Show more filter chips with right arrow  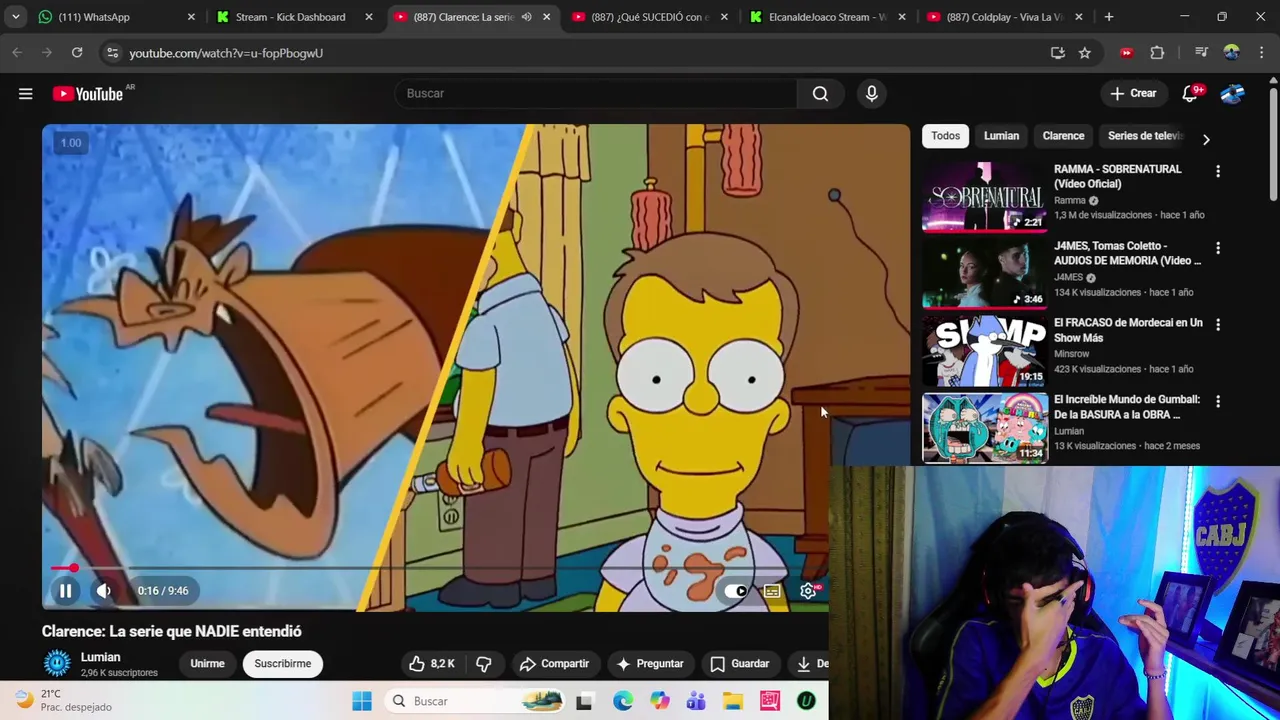click(x=1206, y=139)
